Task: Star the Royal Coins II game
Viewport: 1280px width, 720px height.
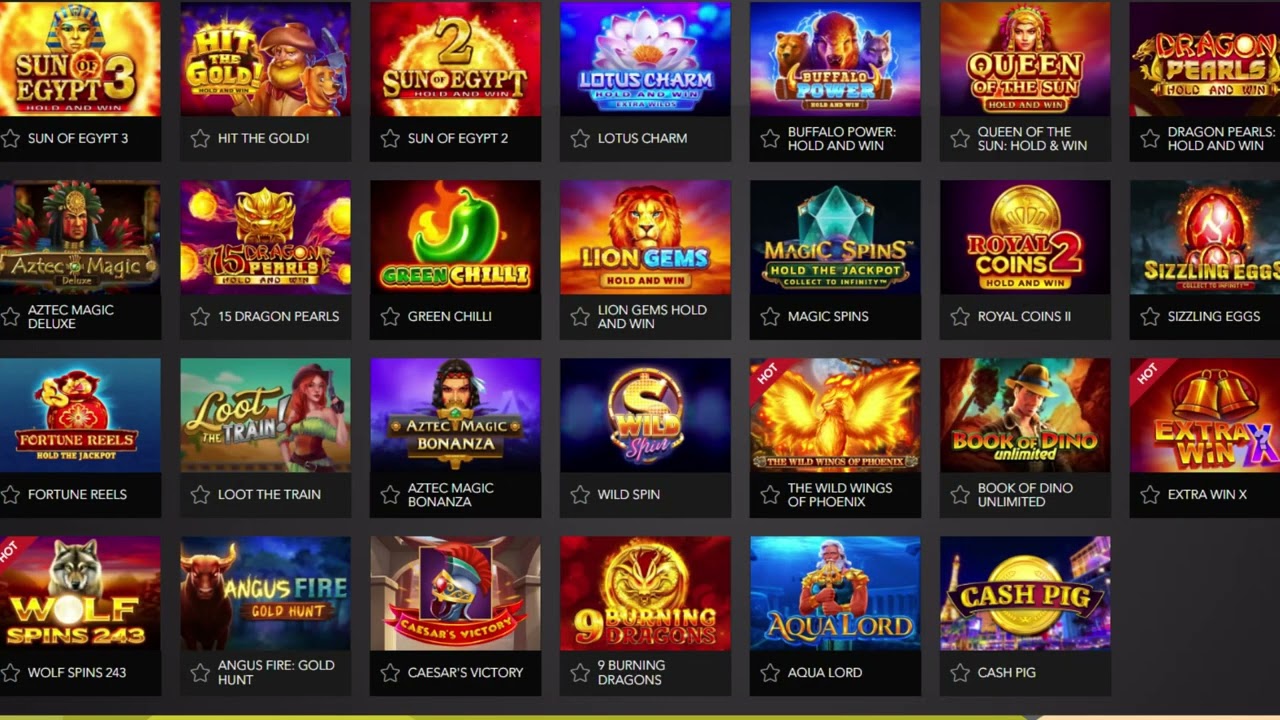Action: coord(960,317)
